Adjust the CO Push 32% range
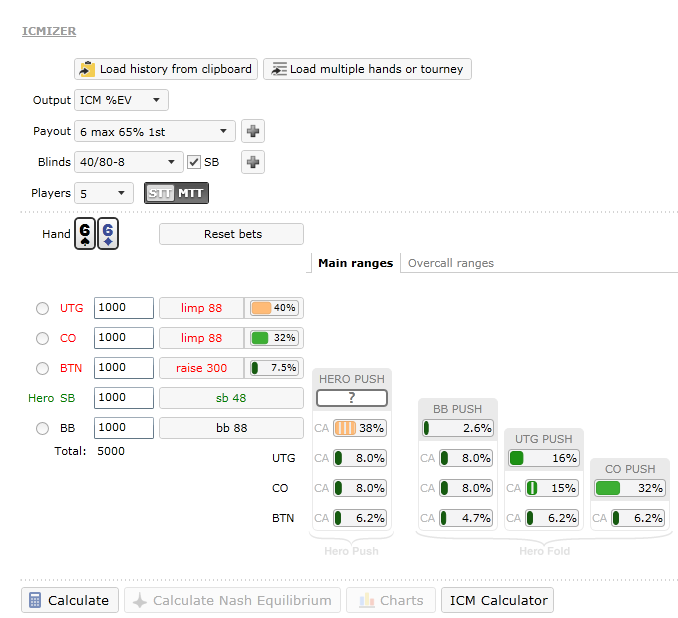678x618 pixels. pos(630,488)
